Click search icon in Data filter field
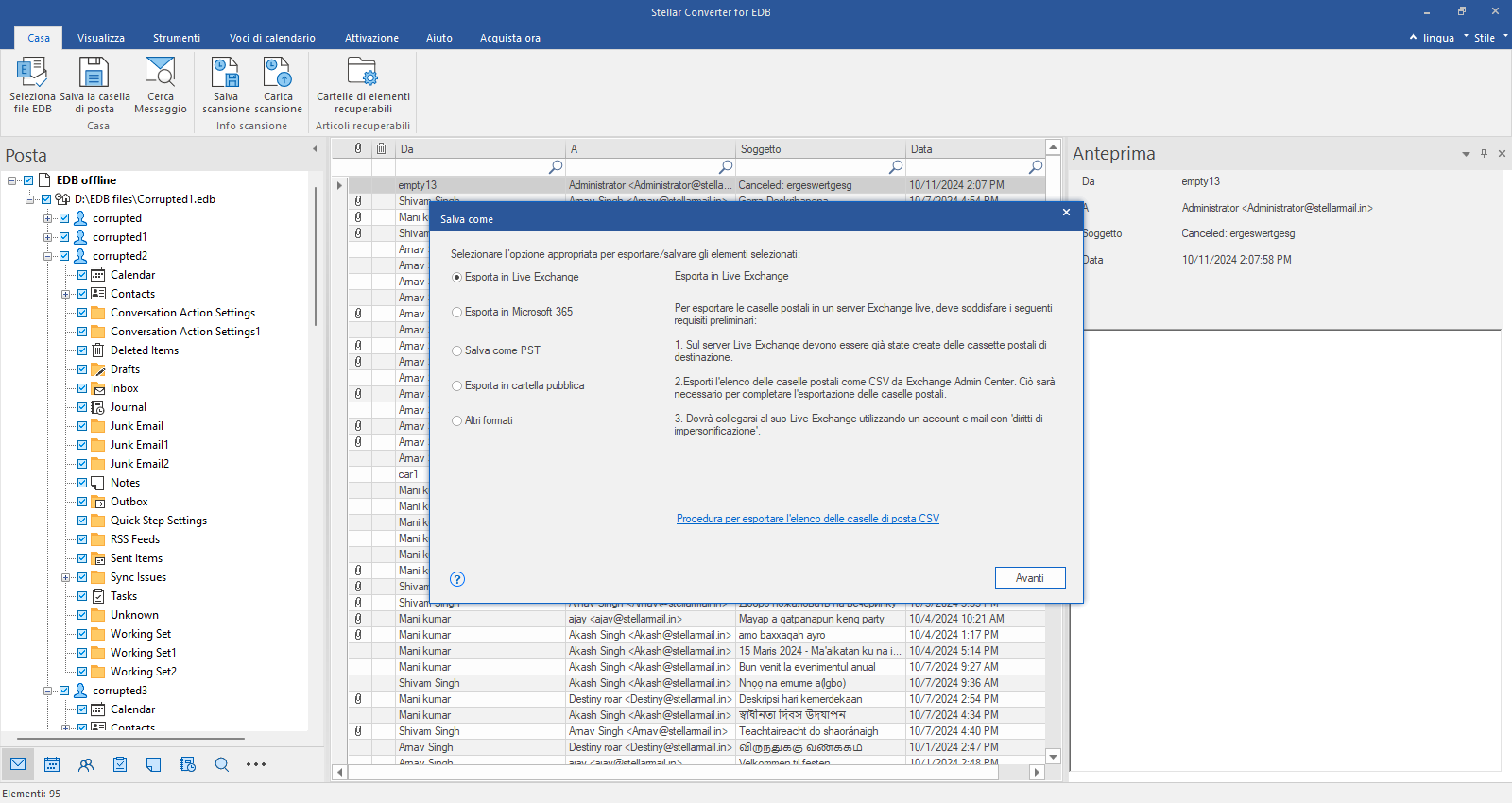Viewport: 1512px width, 803px height. [1036, 166]
